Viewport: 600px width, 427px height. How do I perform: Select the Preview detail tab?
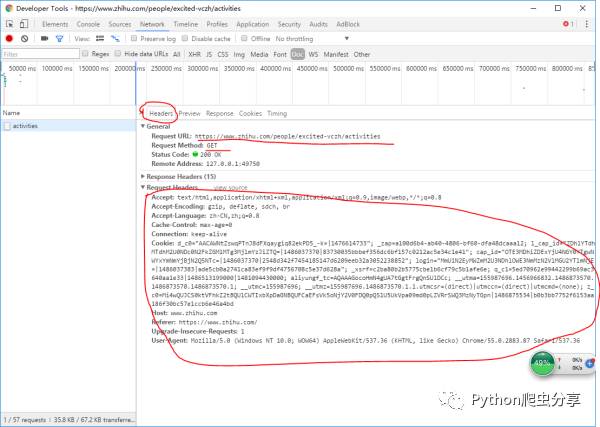point(189,113)
